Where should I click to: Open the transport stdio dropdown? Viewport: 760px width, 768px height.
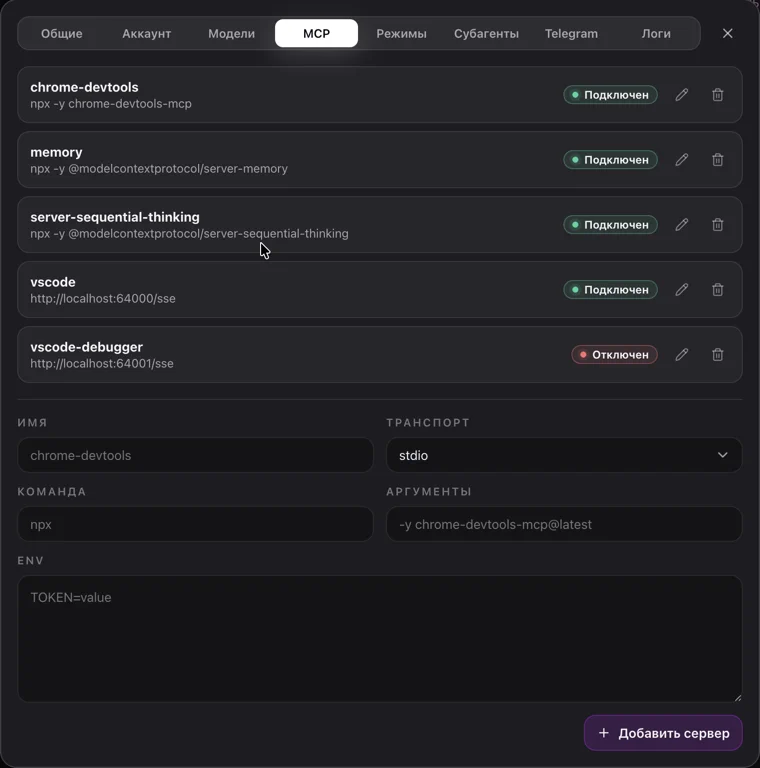pyautogui.click(x=564, y=455)
